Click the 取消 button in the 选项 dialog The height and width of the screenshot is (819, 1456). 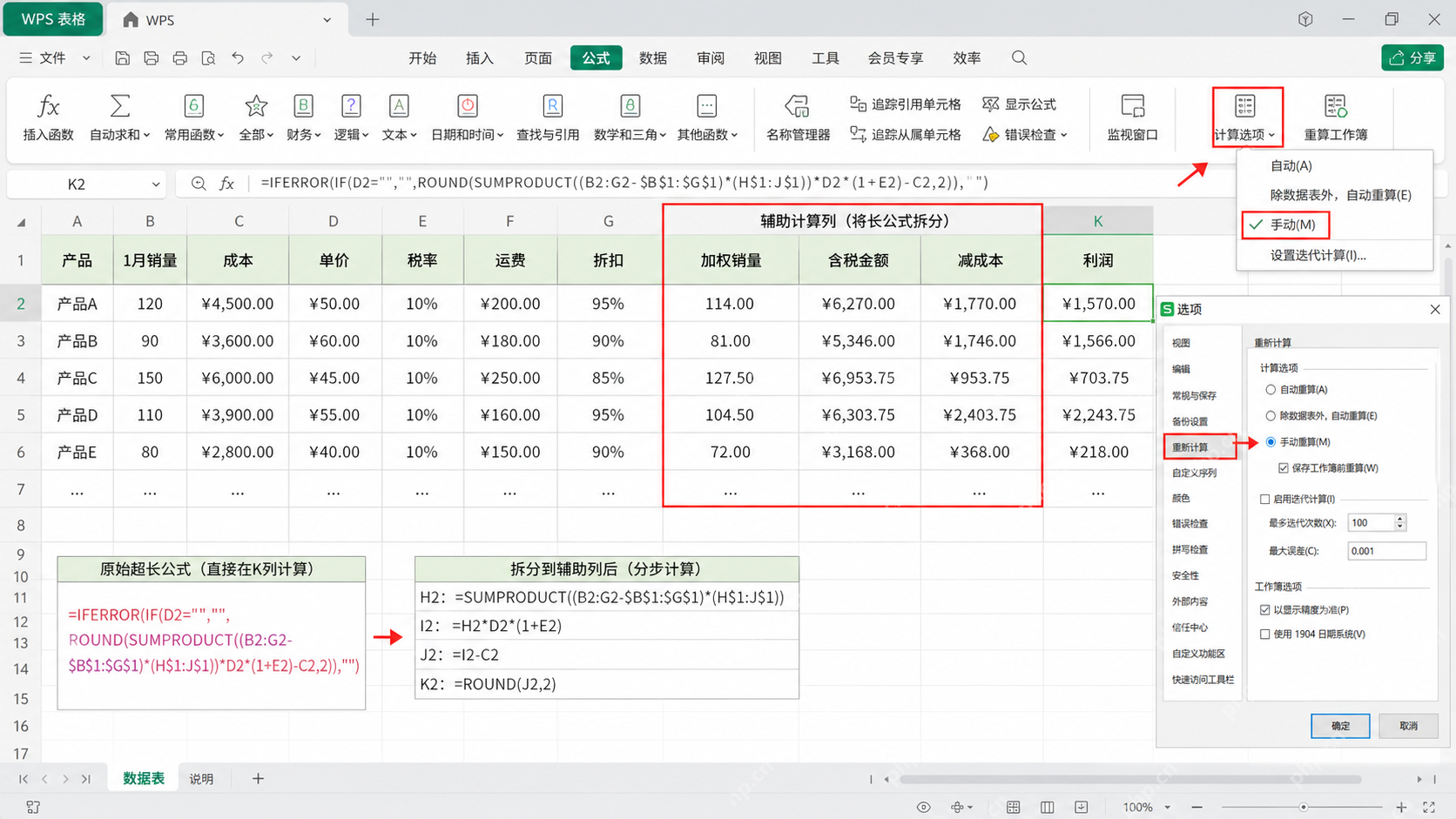(x=1408, y=726)
